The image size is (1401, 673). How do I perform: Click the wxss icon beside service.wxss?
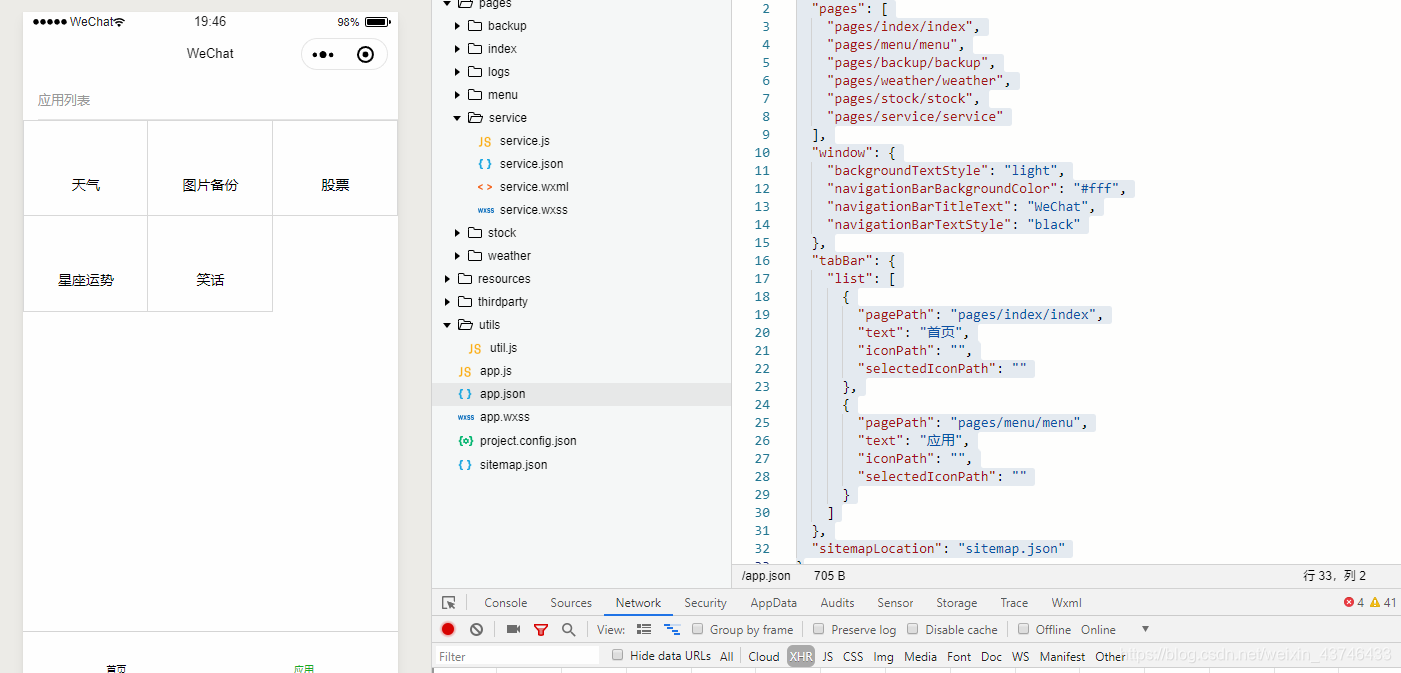pyautogui.click(x=485, y=210)
